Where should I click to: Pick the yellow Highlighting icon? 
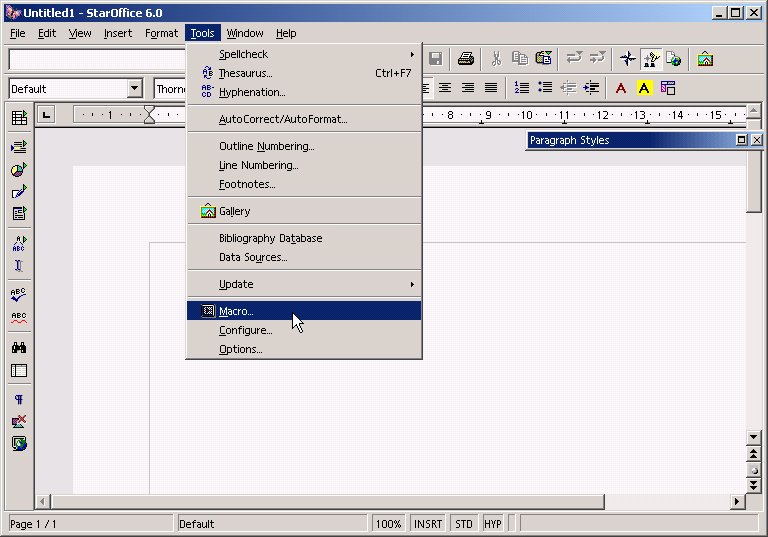(644, 88)
